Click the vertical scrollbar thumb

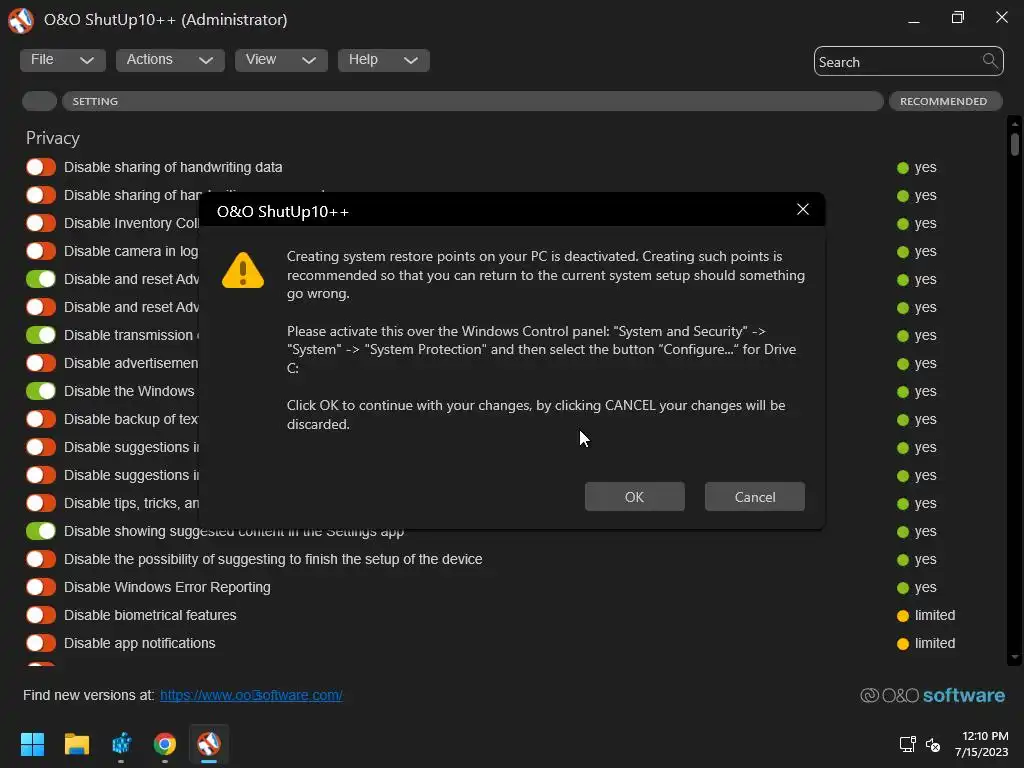pyautogui.click(x=1015, y=144)
